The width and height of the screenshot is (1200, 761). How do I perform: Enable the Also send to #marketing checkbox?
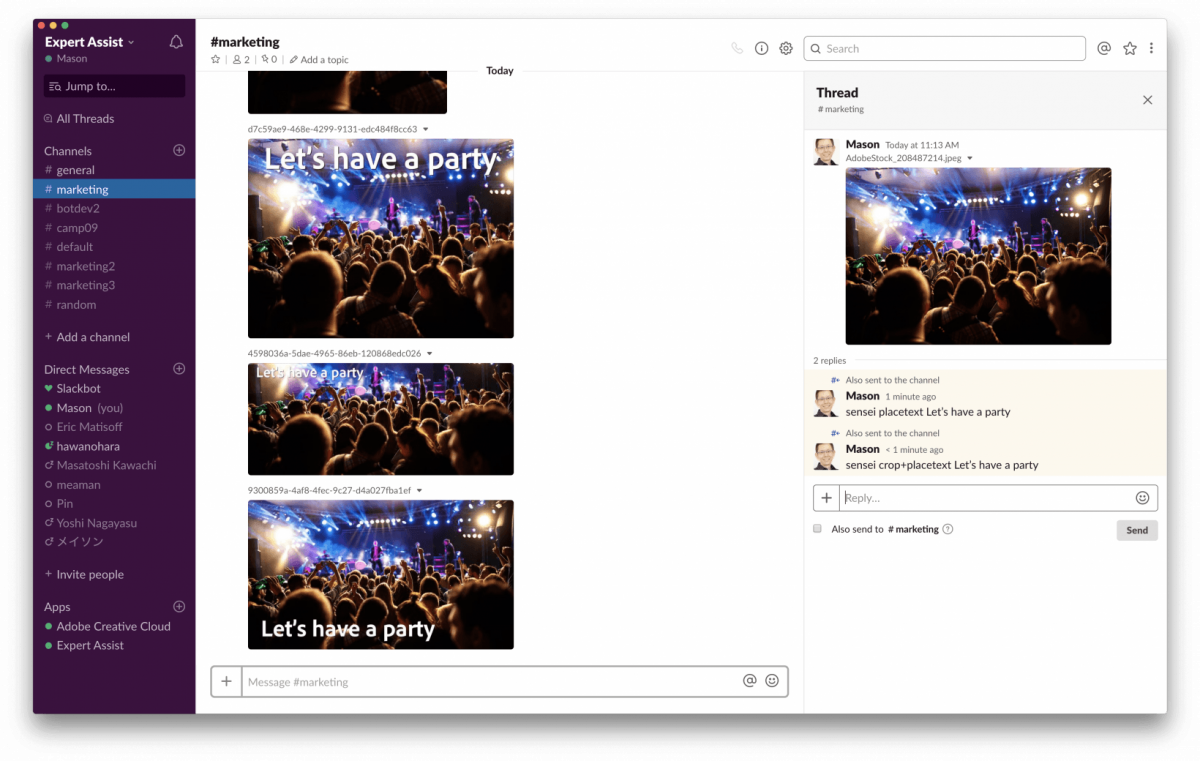tap(817, 528)
